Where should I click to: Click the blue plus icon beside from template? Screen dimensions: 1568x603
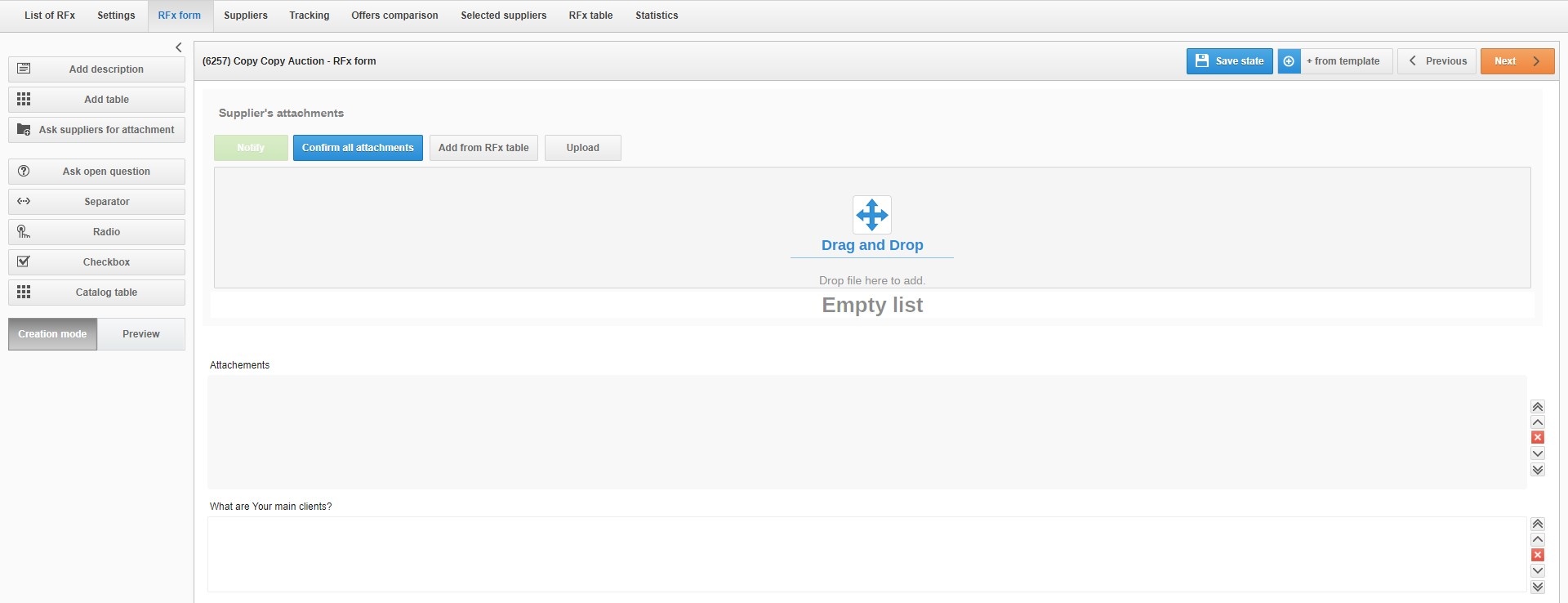1289,61
